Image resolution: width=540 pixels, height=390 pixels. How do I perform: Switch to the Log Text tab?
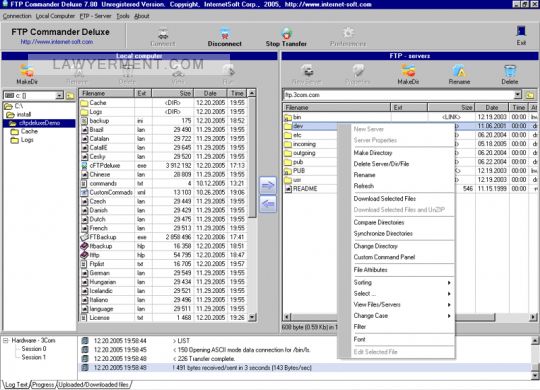point(16,384)
